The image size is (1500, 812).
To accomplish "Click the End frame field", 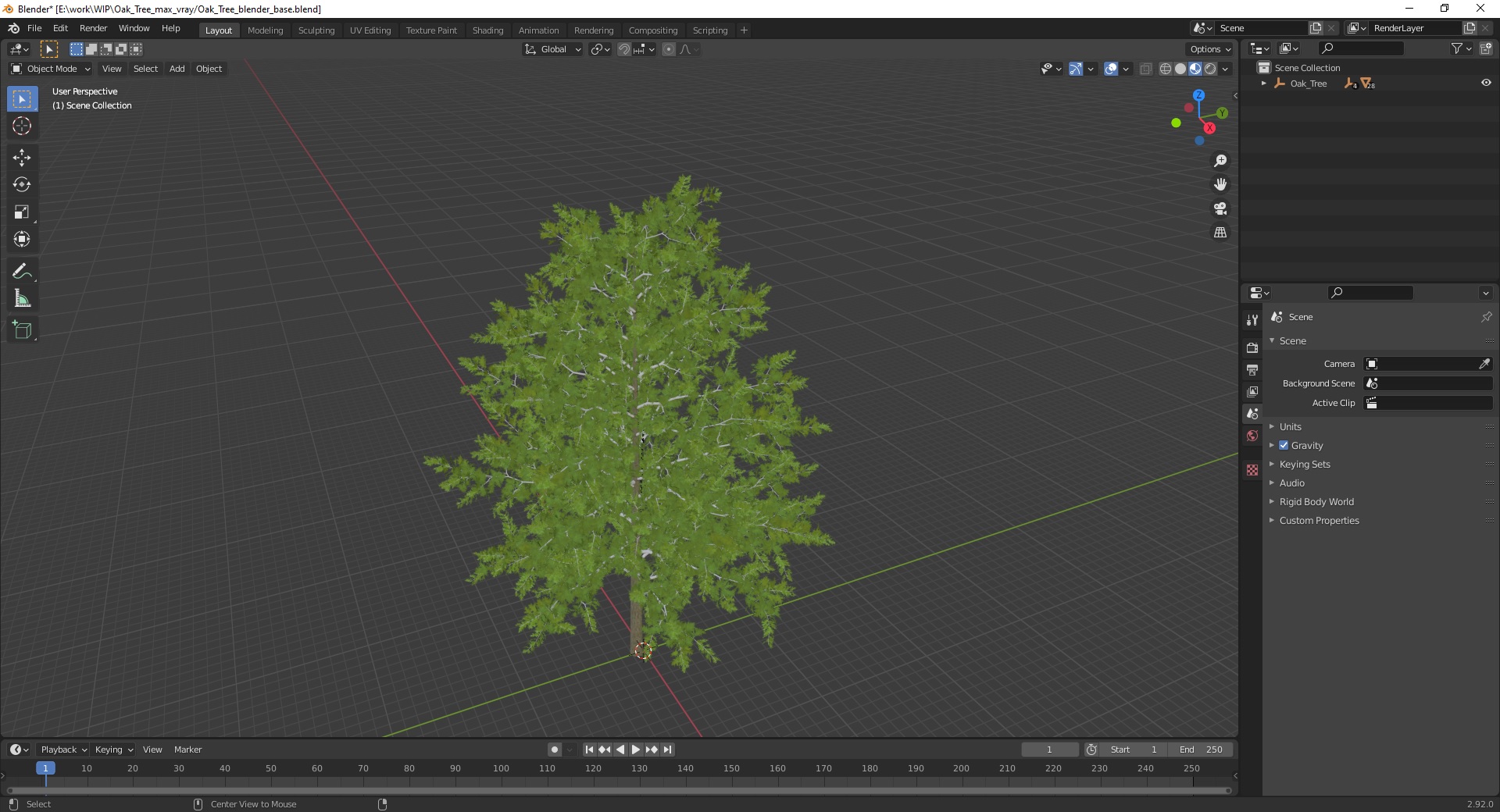I will 1202,750.
